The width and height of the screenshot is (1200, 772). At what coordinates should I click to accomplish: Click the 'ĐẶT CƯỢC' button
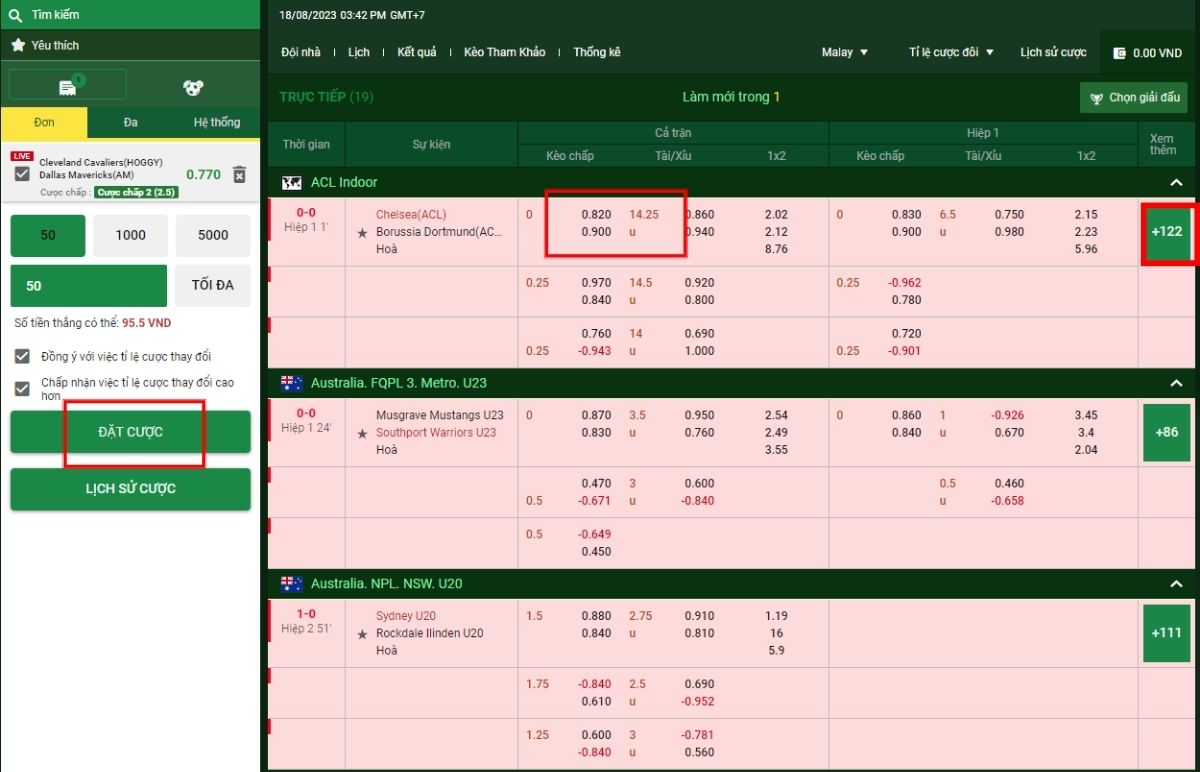tap(130, 432)
